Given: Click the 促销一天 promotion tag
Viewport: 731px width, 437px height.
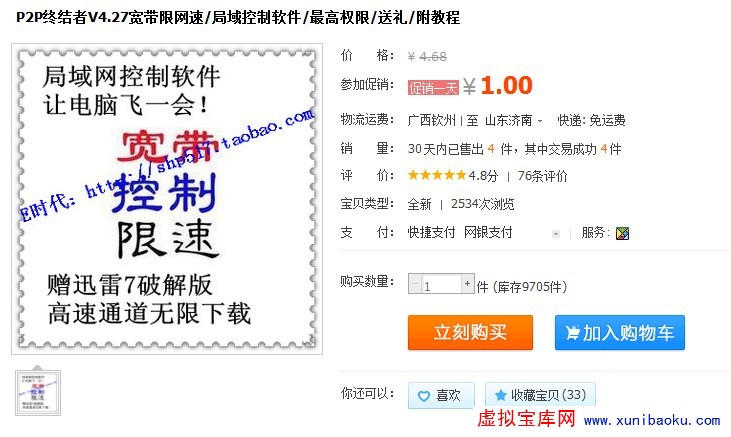Looking at the screenshot, I should (433, 88).
